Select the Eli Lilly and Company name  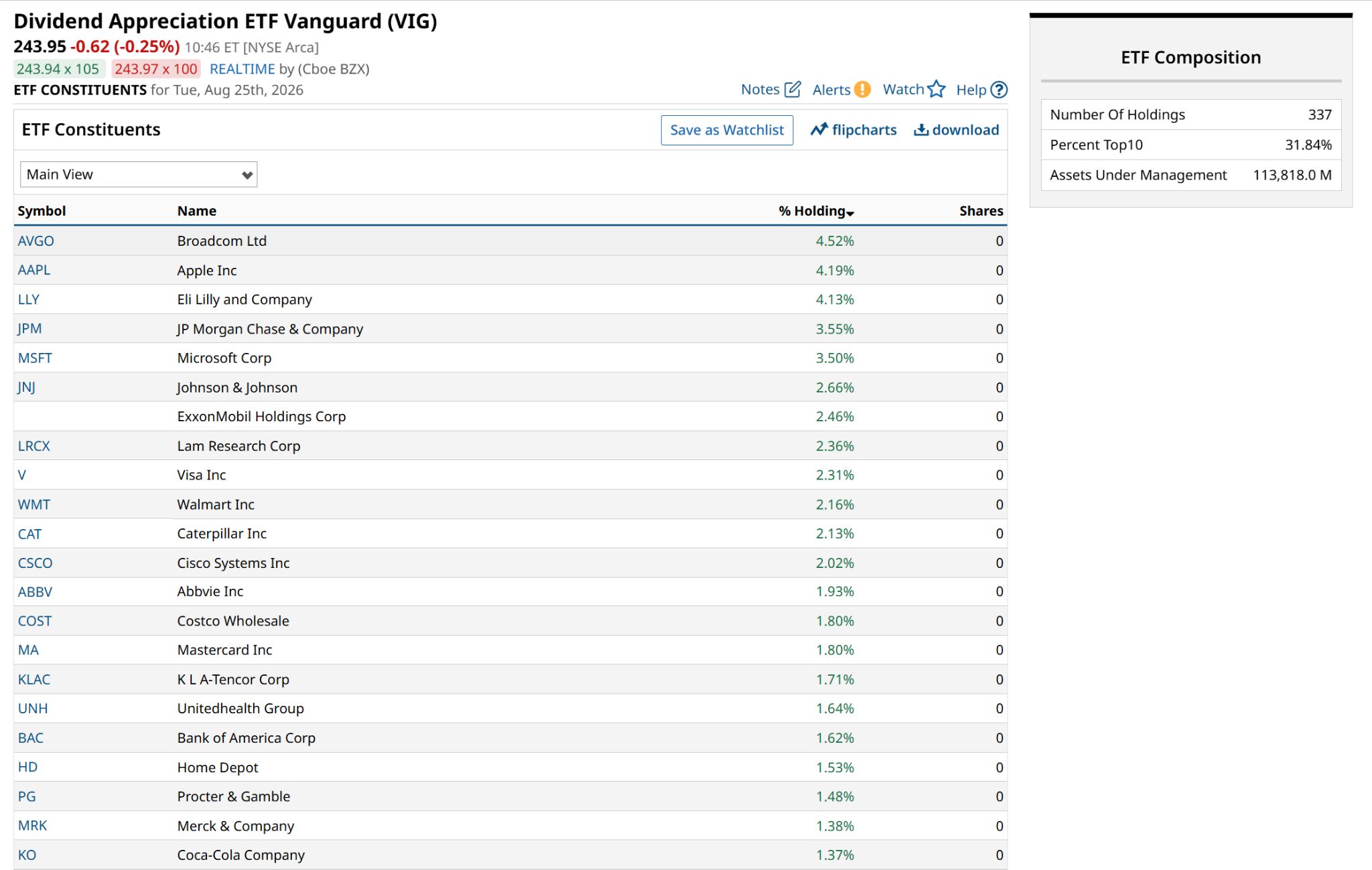coord(245,299)
